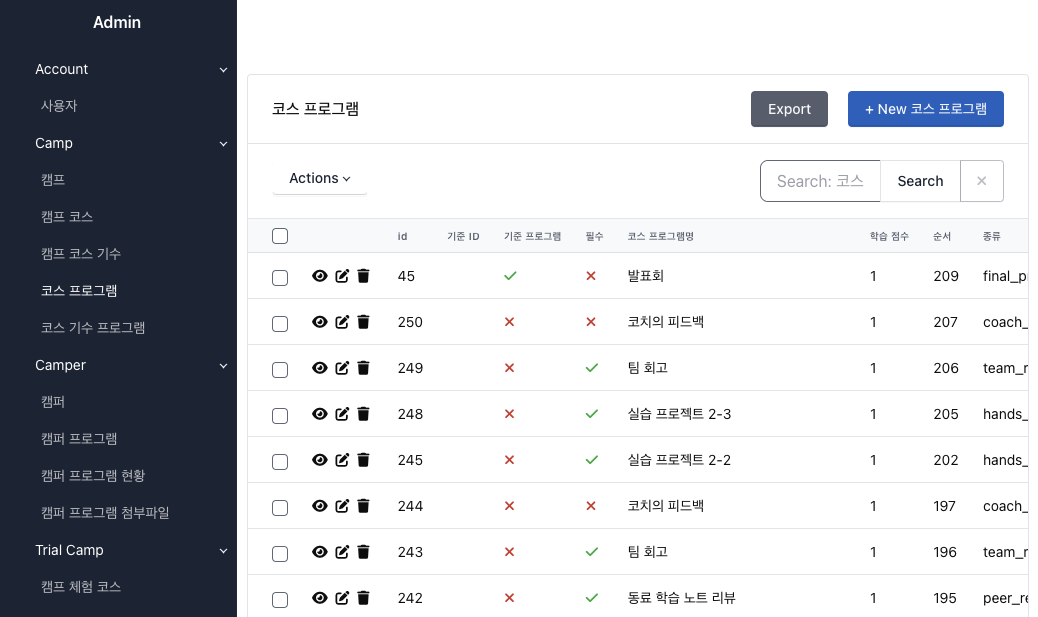This screenshot has width=1038, height=617.
Task: Edit record with id 245
Action: [342, 460]
